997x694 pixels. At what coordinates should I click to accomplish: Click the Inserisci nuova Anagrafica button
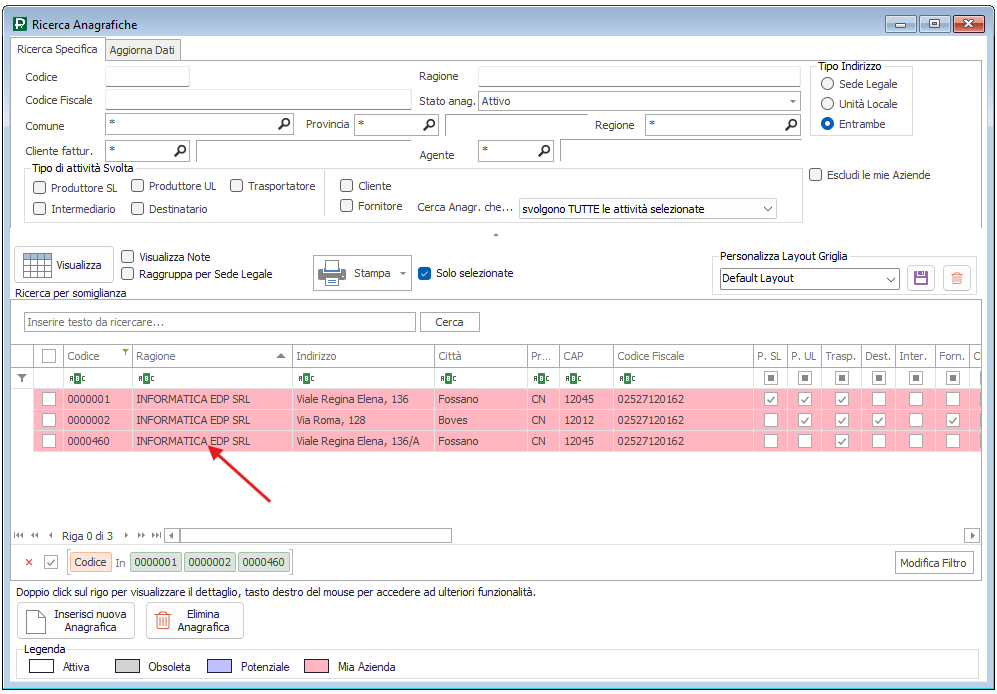click(x=74, y=621)
